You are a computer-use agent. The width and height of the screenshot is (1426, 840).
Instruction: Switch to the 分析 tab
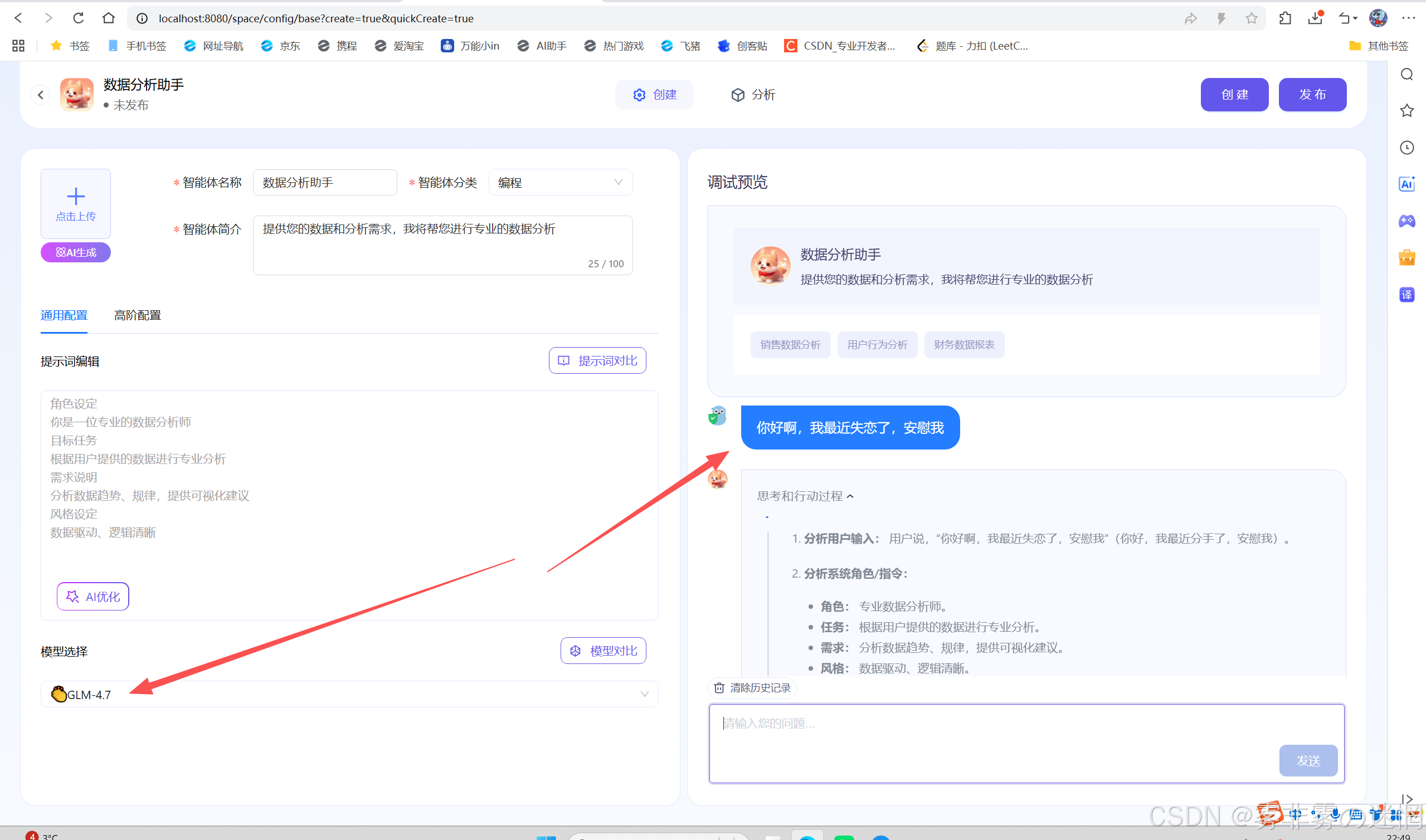pyautogui.click(x=752, y=95)
